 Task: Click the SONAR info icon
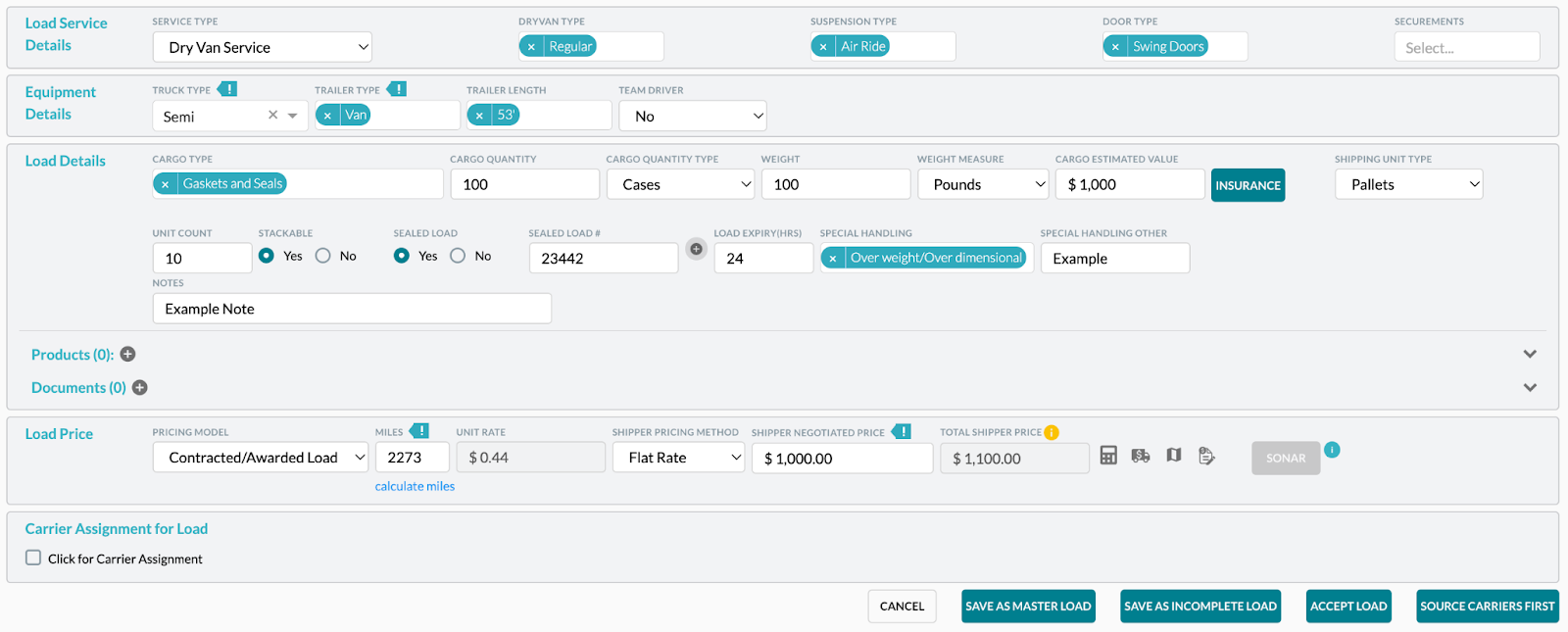pos(1332,450)
